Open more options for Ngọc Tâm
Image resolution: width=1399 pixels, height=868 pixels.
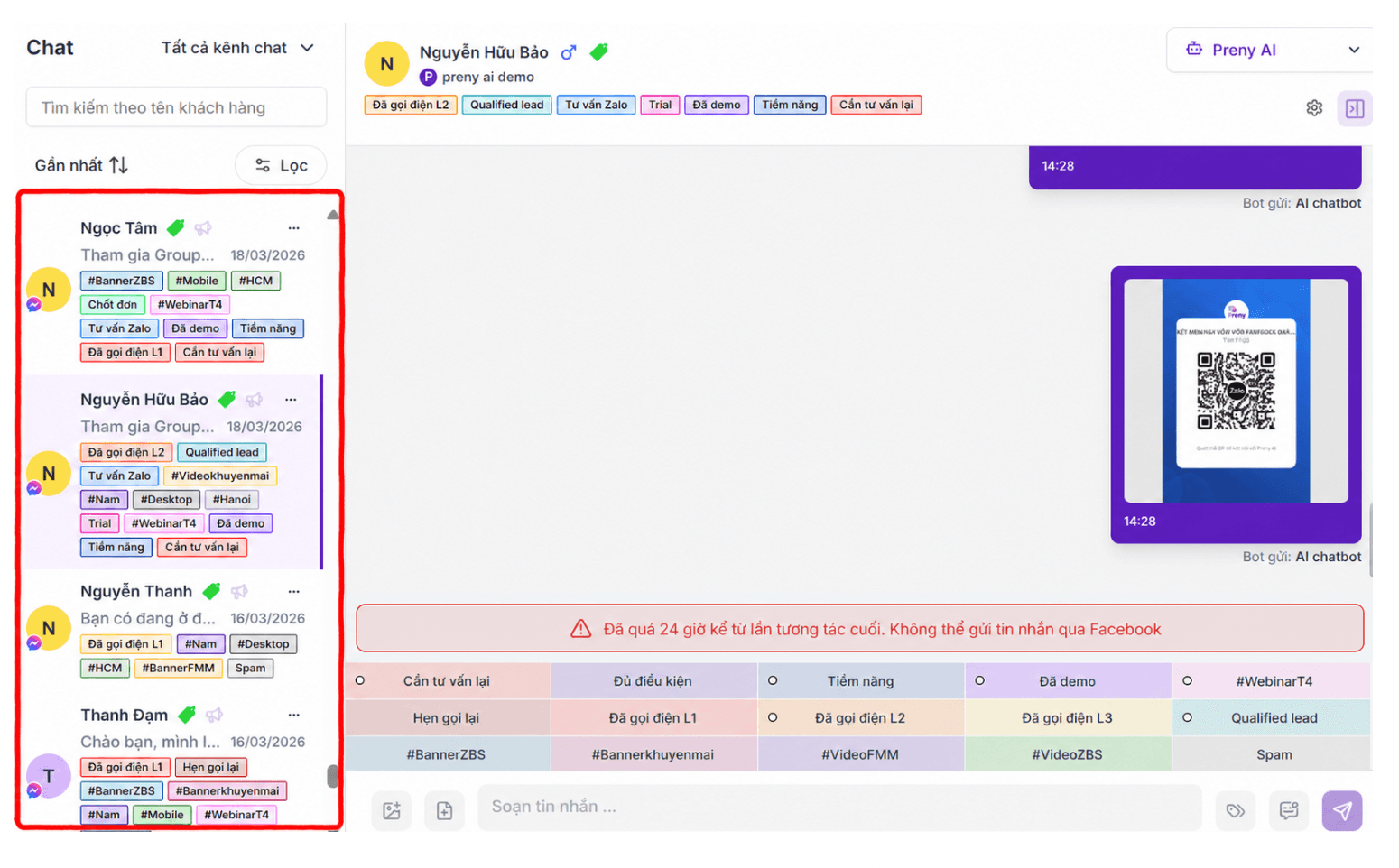293,228
